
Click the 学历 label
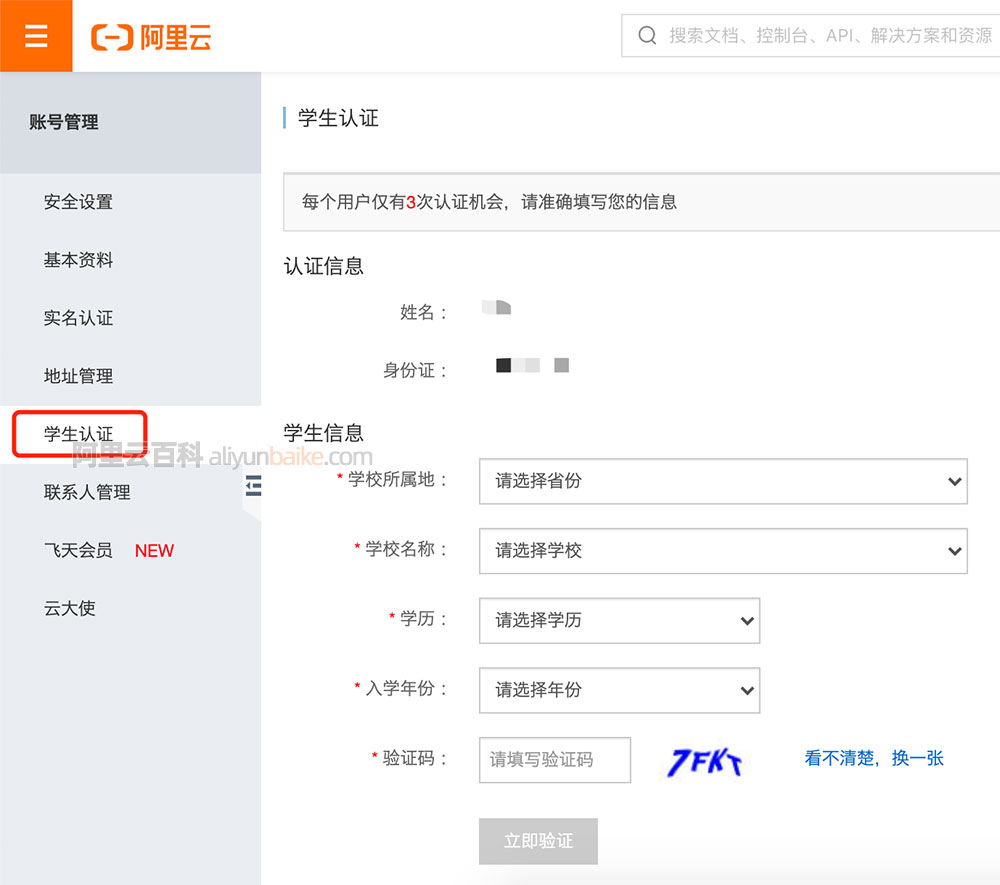point(423,618)
